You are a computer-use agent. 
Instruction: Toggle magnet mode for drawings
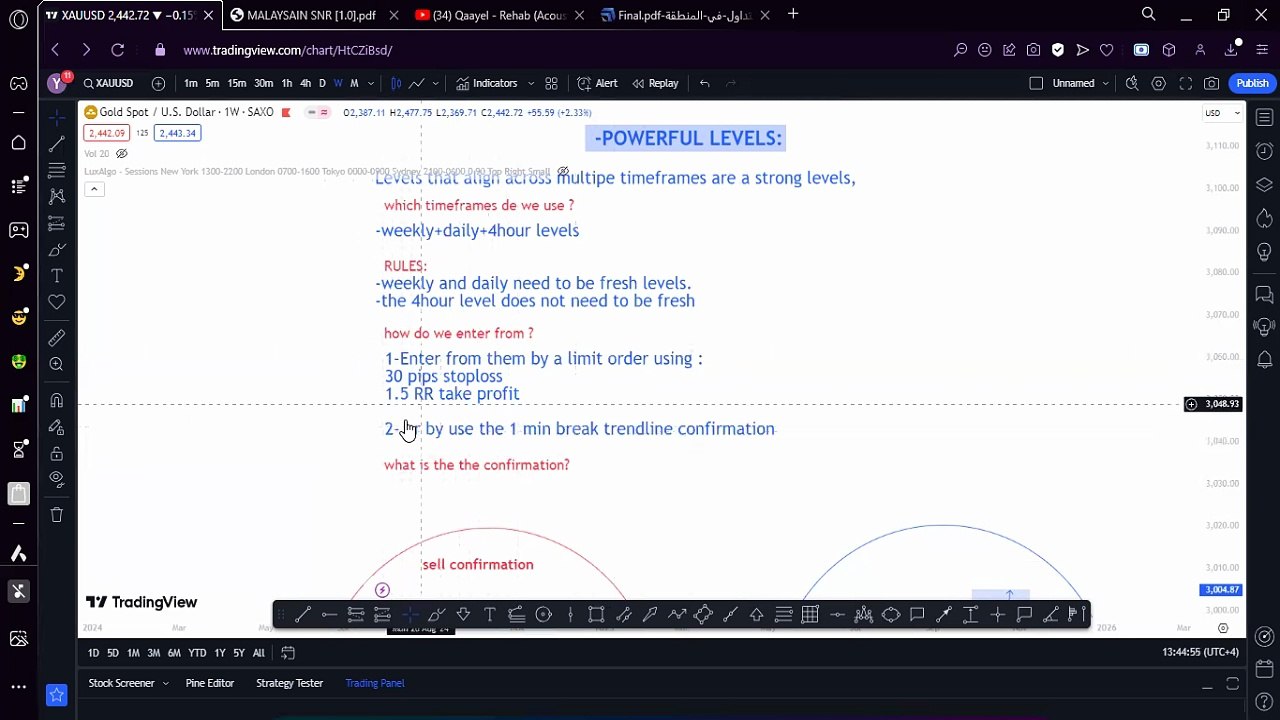point(57,401)
